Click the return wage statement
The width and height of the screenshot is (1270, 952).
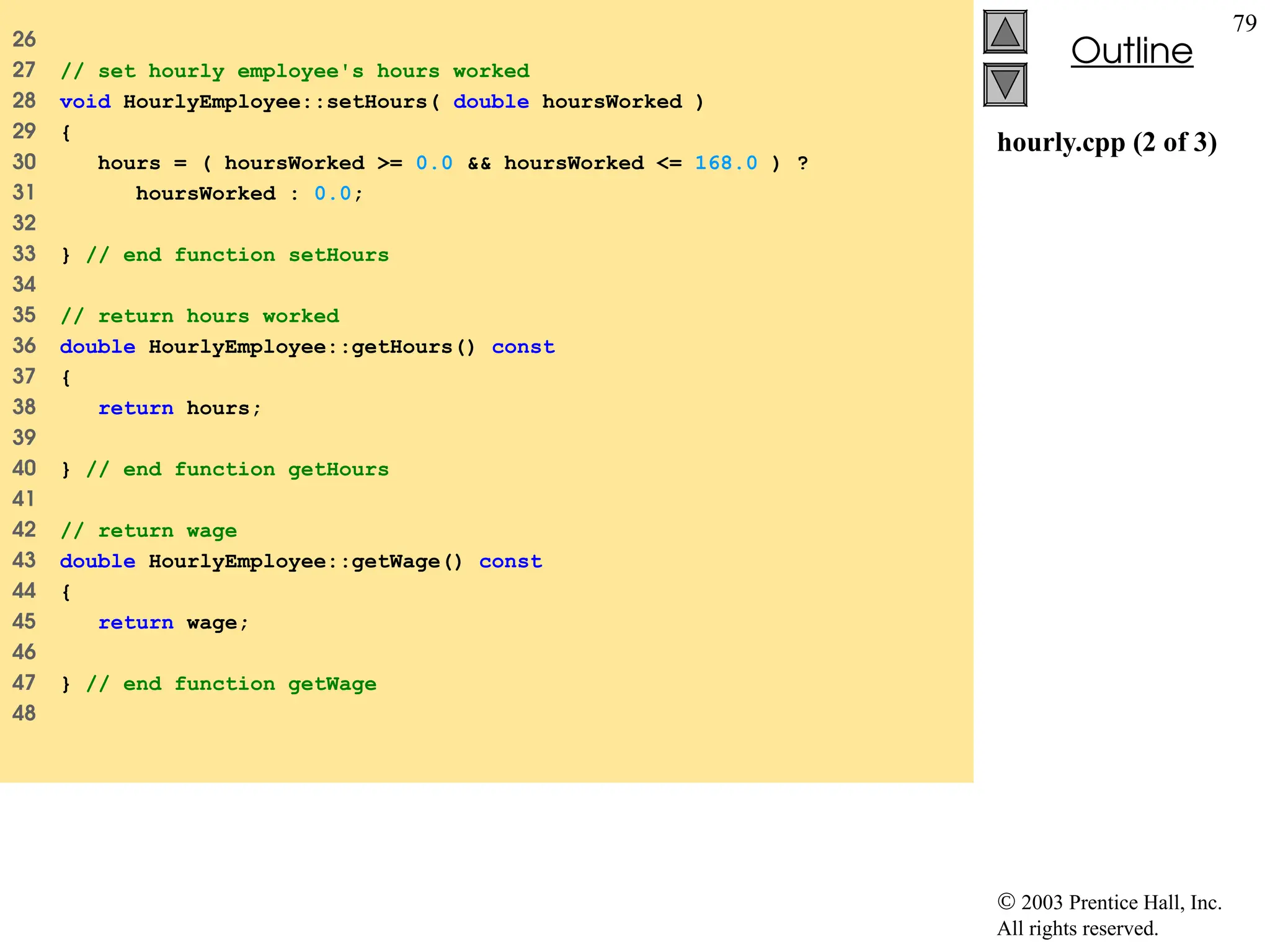click(174, 623)
